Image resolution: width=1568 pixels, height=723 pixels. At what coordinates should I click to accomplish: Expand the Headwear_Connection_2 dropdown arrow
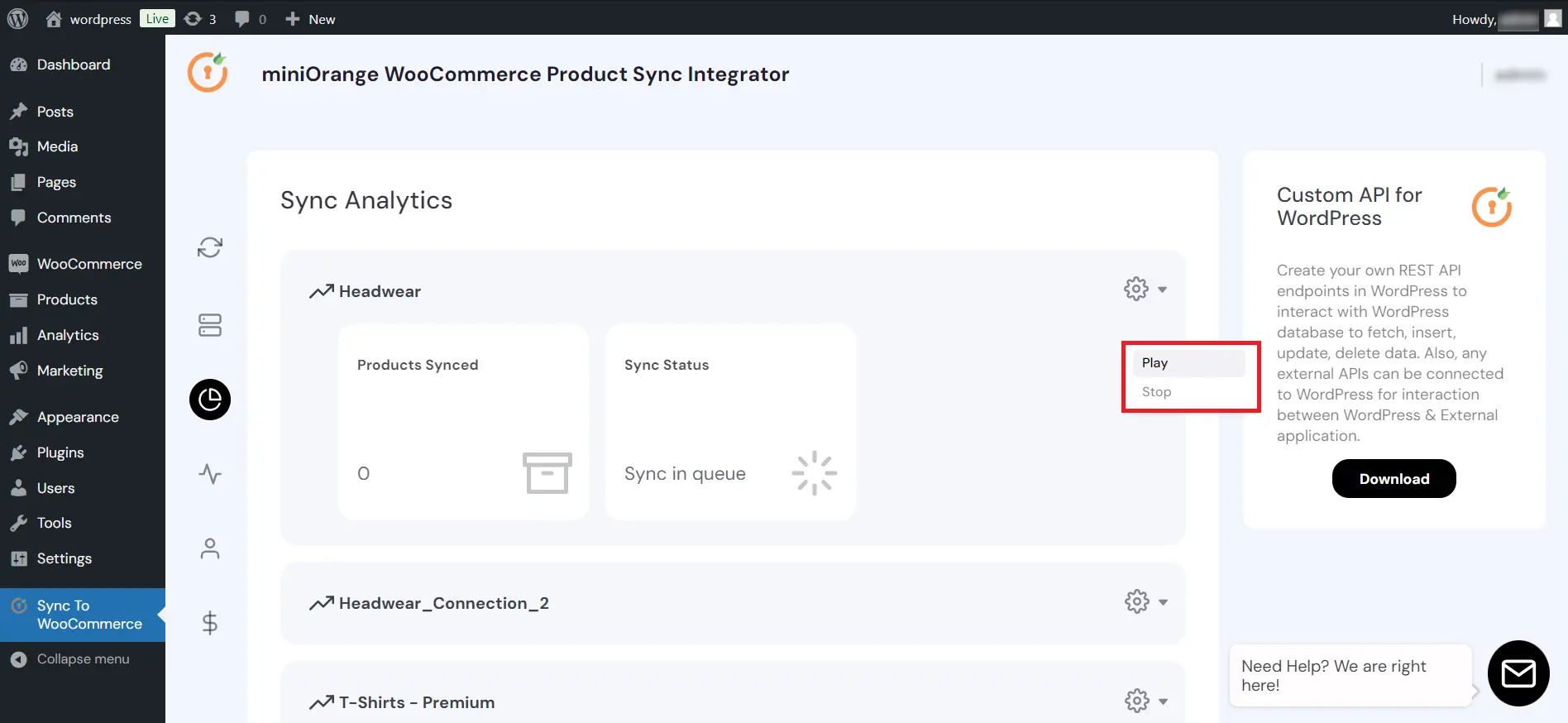pyautogui.click(x=1163, y=602)
